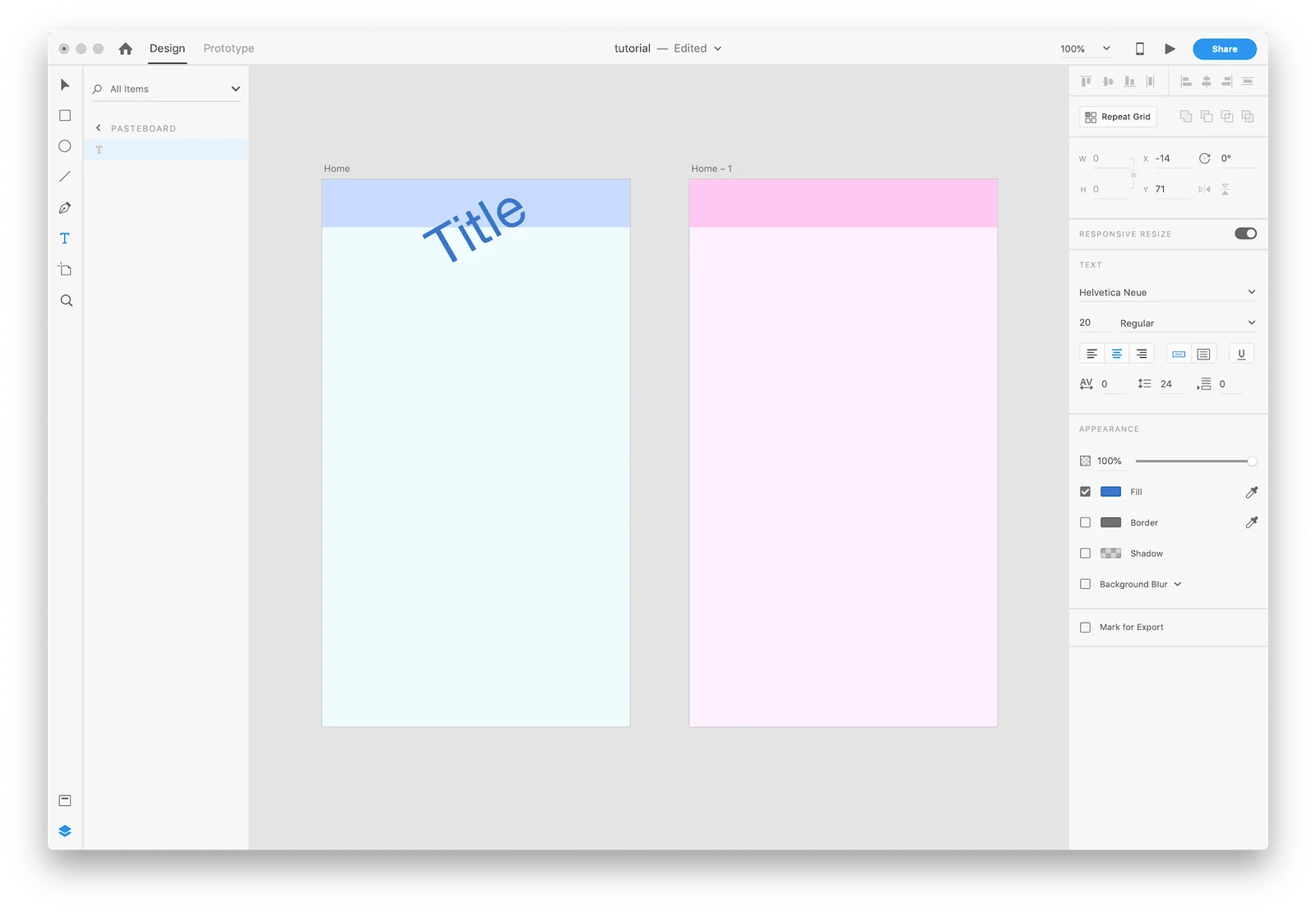Open the mobile device preview

tap(1140, 49)
